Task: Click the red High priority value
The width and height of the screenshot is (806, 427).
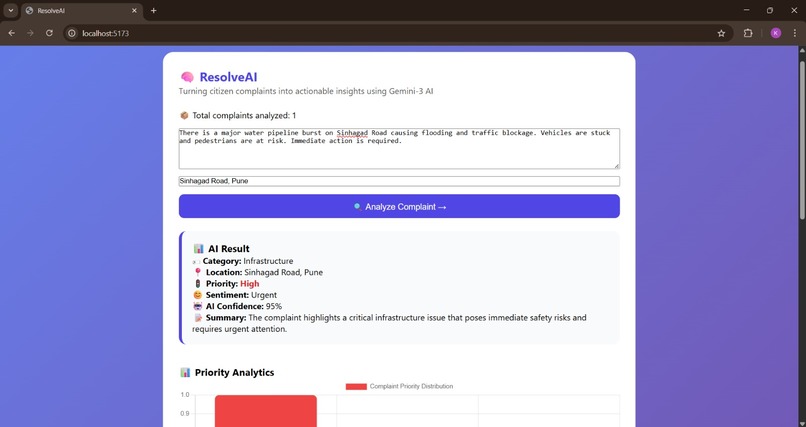Action: pos(250,284)
